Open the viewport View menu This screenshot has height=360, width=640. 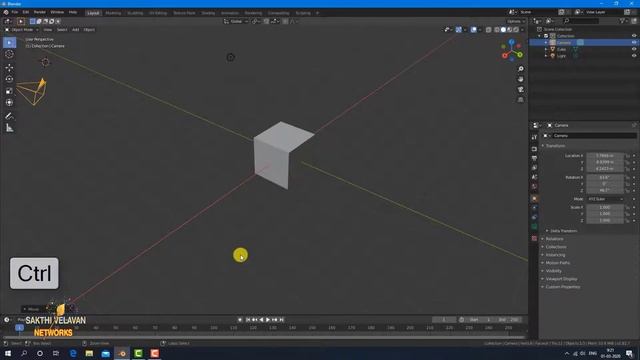click(x=48, y=30)
